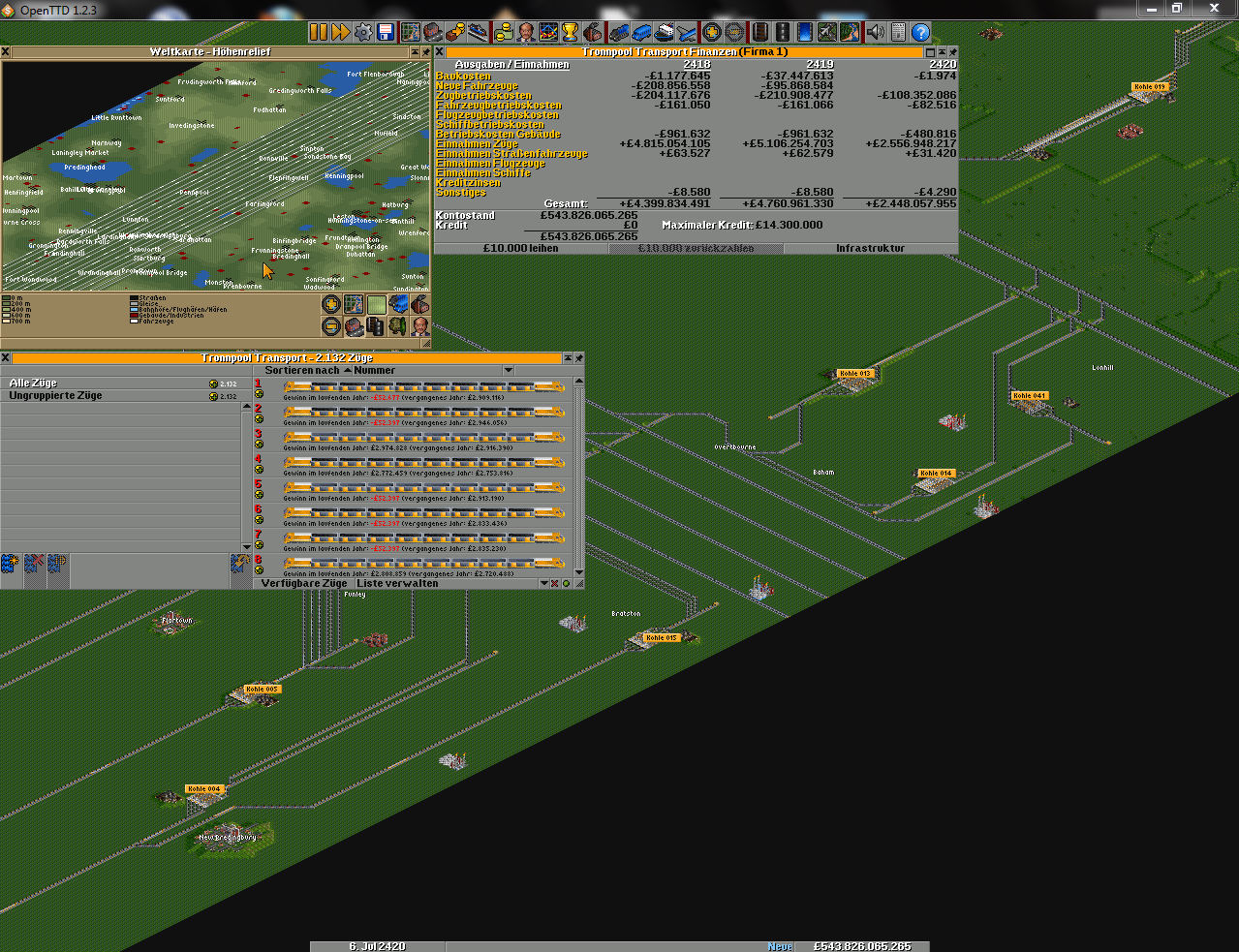Click the train list vertical scrollbar

point(579,475)
